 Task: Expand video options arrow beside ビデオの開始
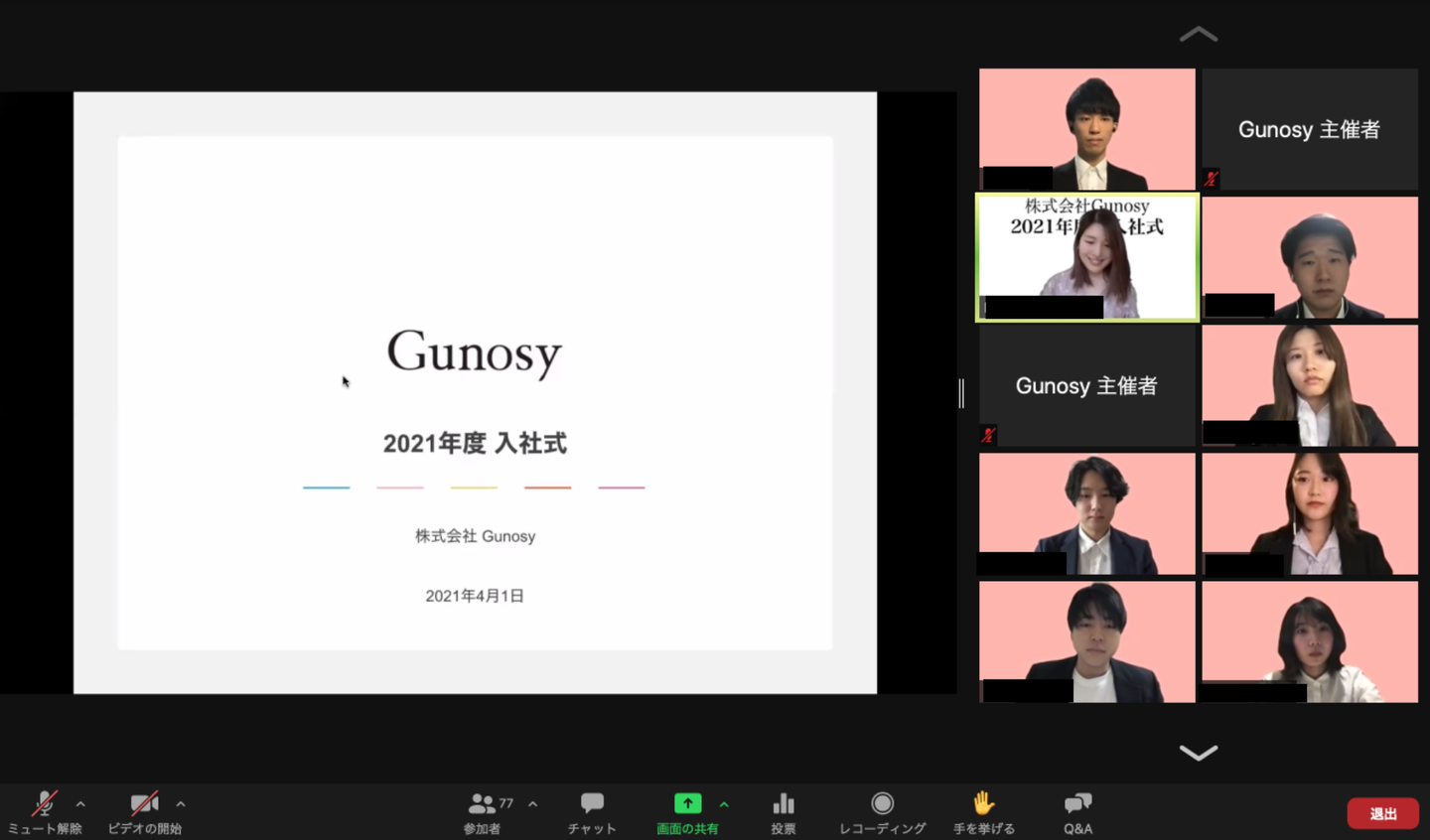pyautogui.click(x=181, y=804)
